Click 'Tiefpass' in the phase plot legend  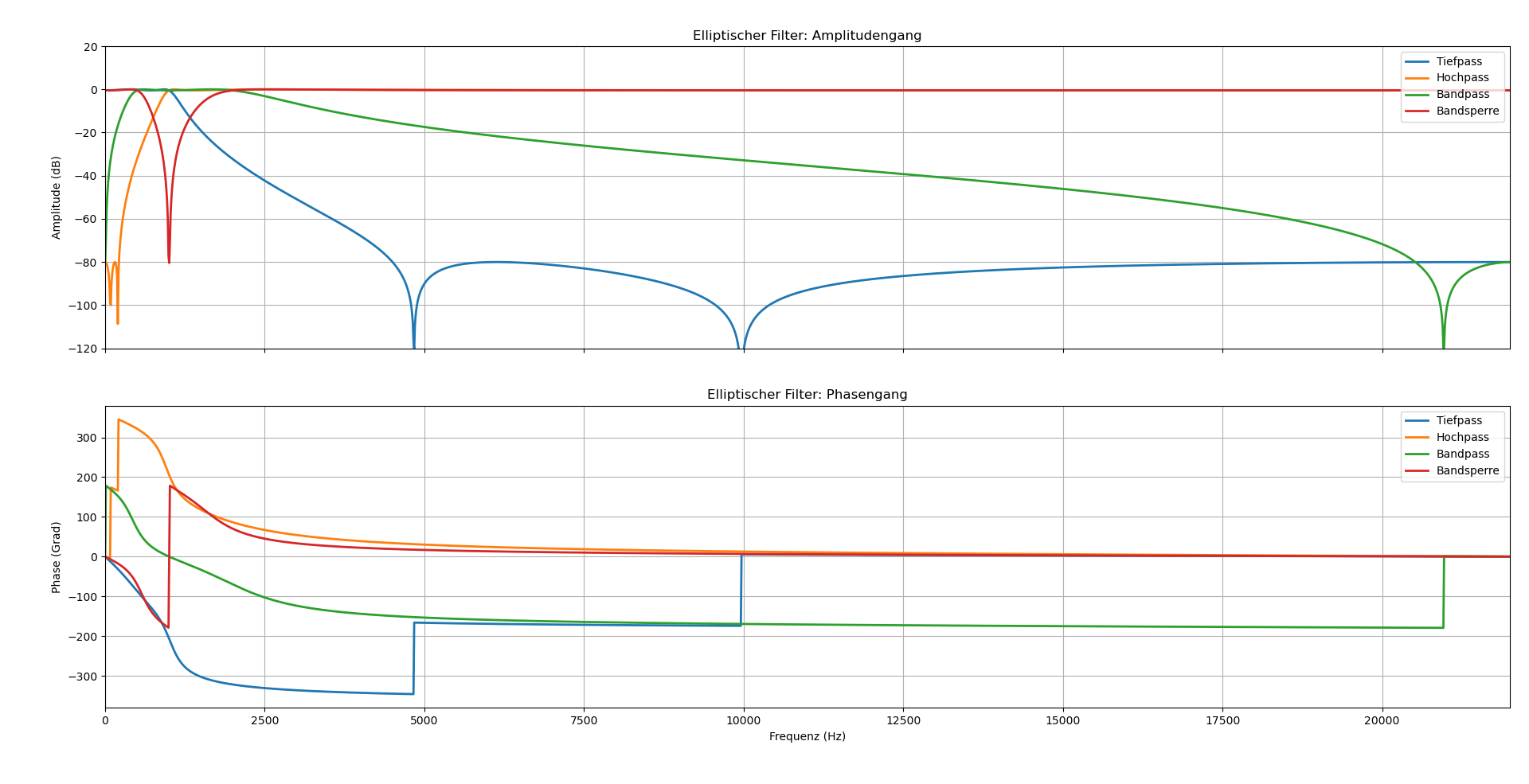[1459, 421]
